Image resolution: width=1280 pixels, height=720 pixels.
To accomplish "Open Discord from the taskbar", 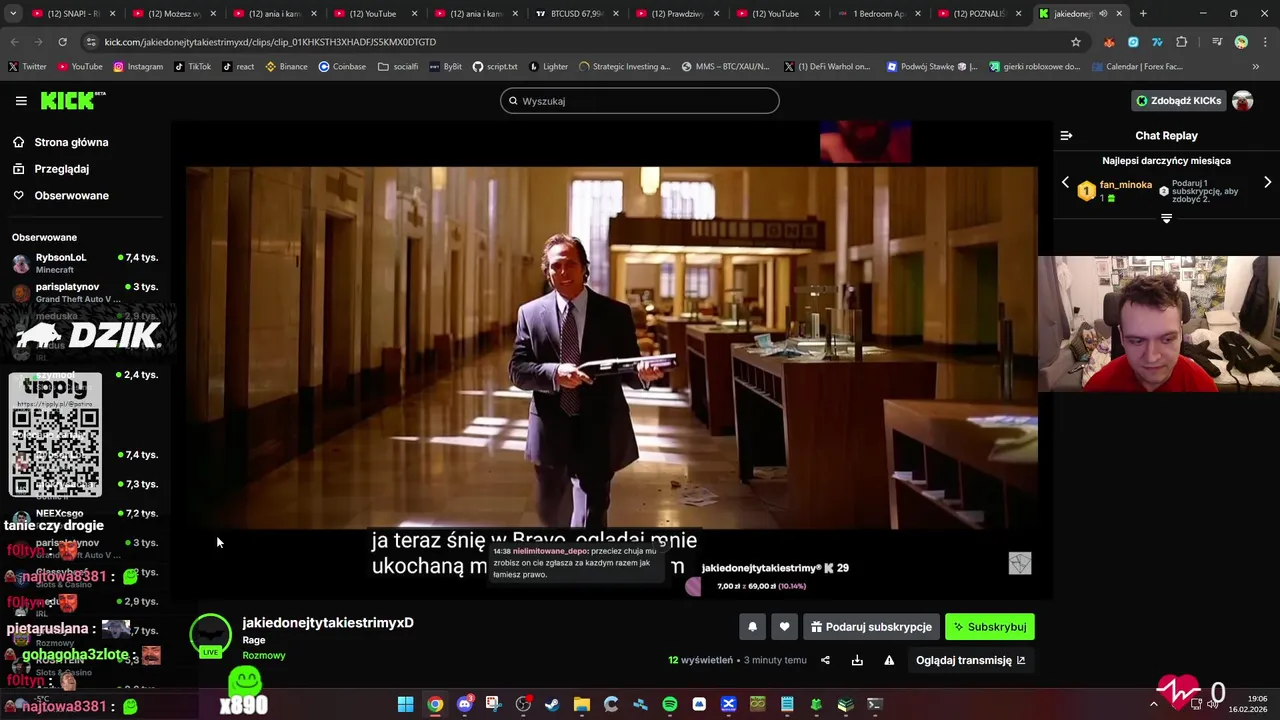I will coord(464,704).
